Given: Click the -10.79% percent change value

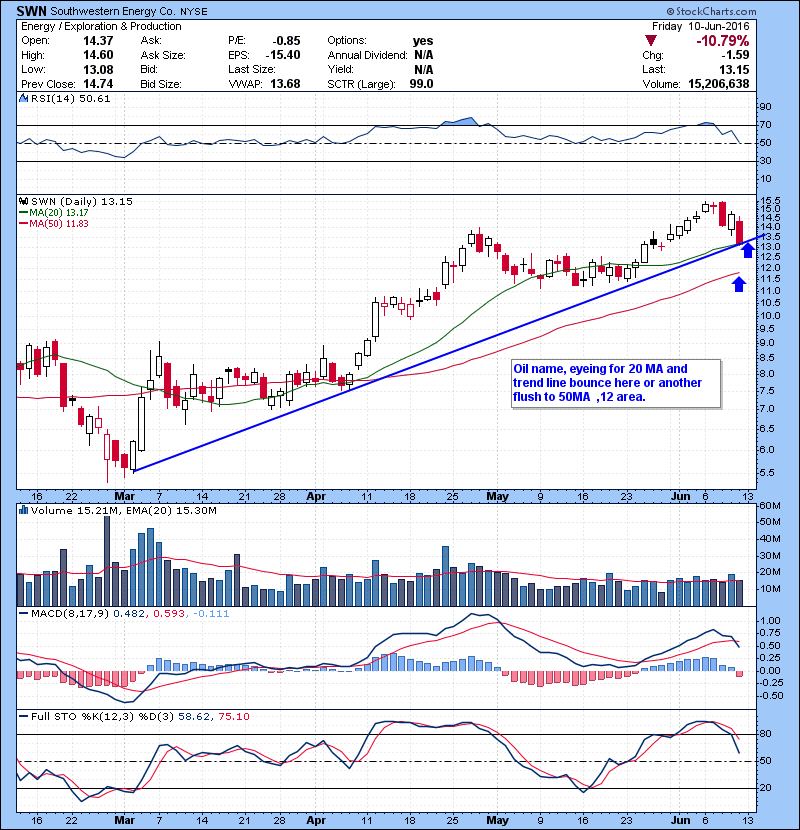Looking at the screenshot, I should pyautogui.click(x=722, y=41).
